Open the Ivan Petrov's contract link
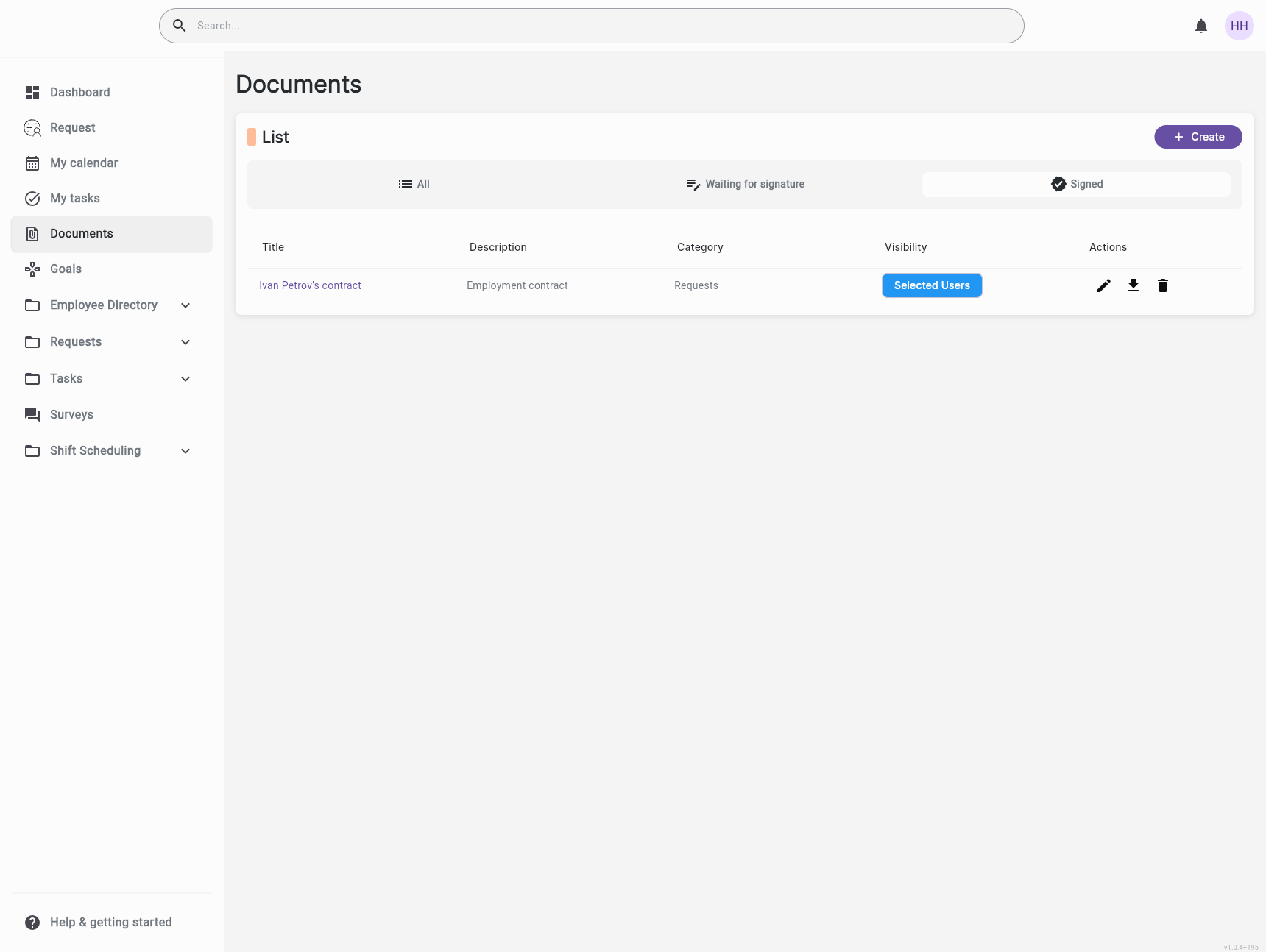The image size is (1266, 952). 310,285
